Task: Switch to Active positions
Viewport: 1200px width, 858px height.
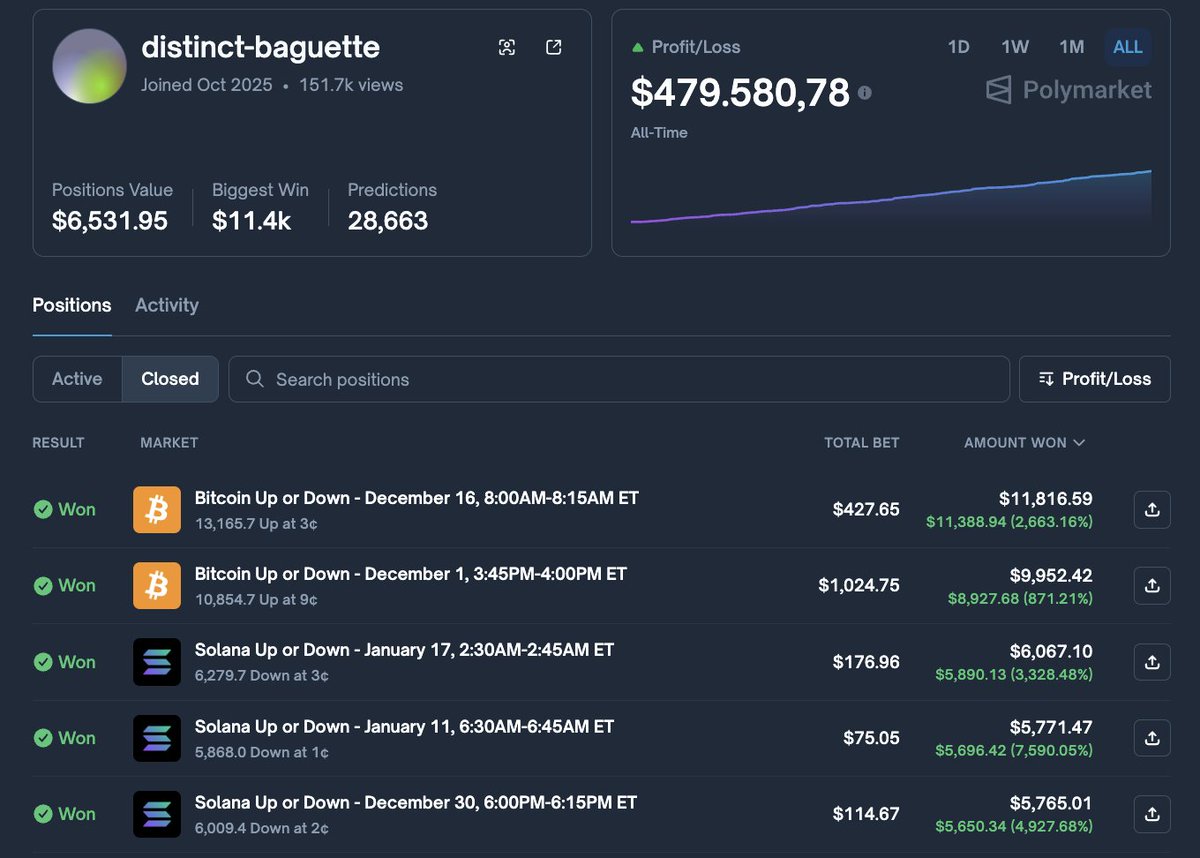Action: [x=77, y=379]
